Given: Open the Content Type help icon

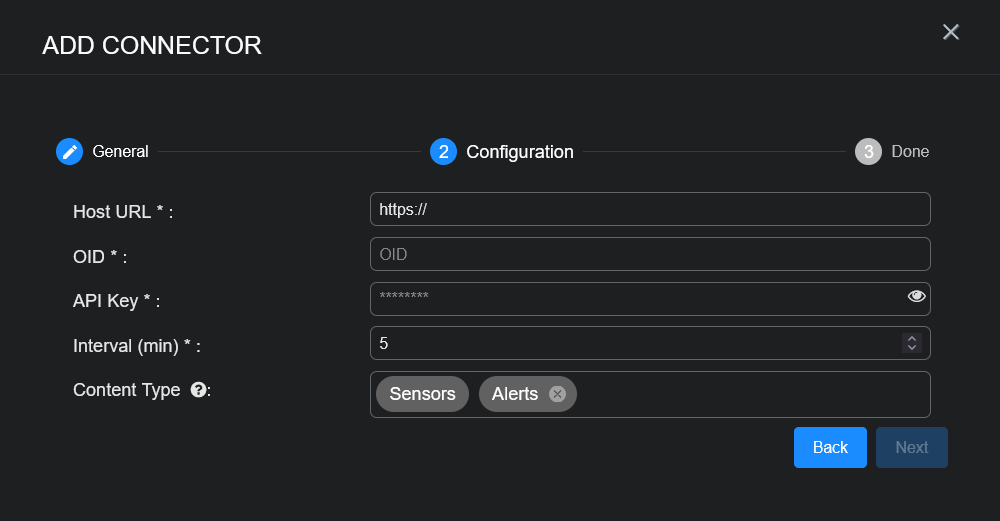Looking at the screenshot, I should [x=199, y=390].
